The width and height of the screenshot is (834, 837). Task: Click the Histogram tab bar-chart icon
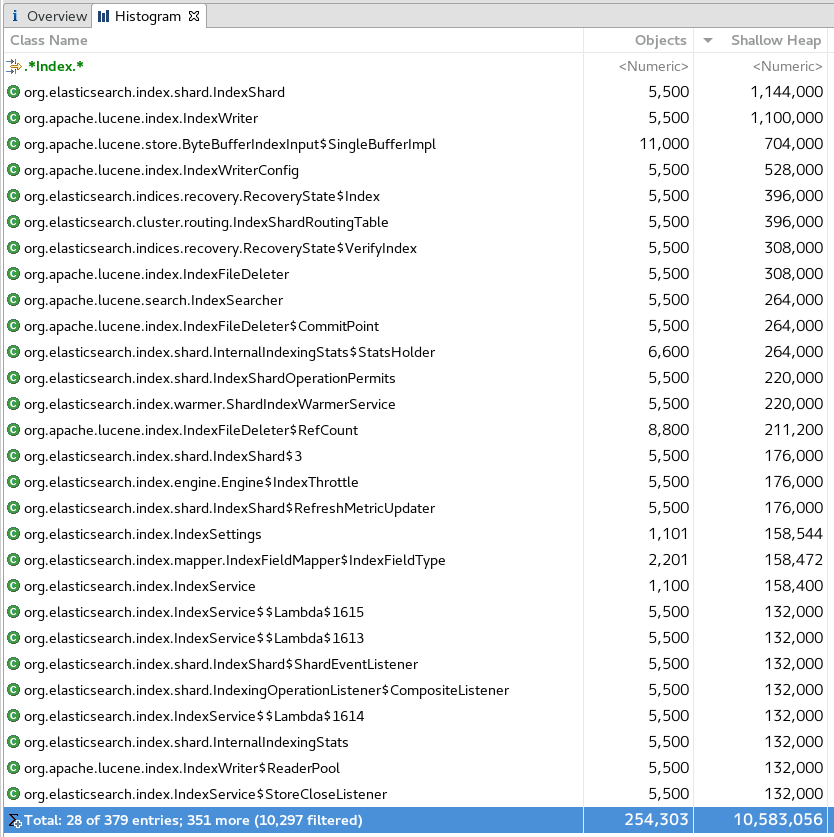coord(104,17)
